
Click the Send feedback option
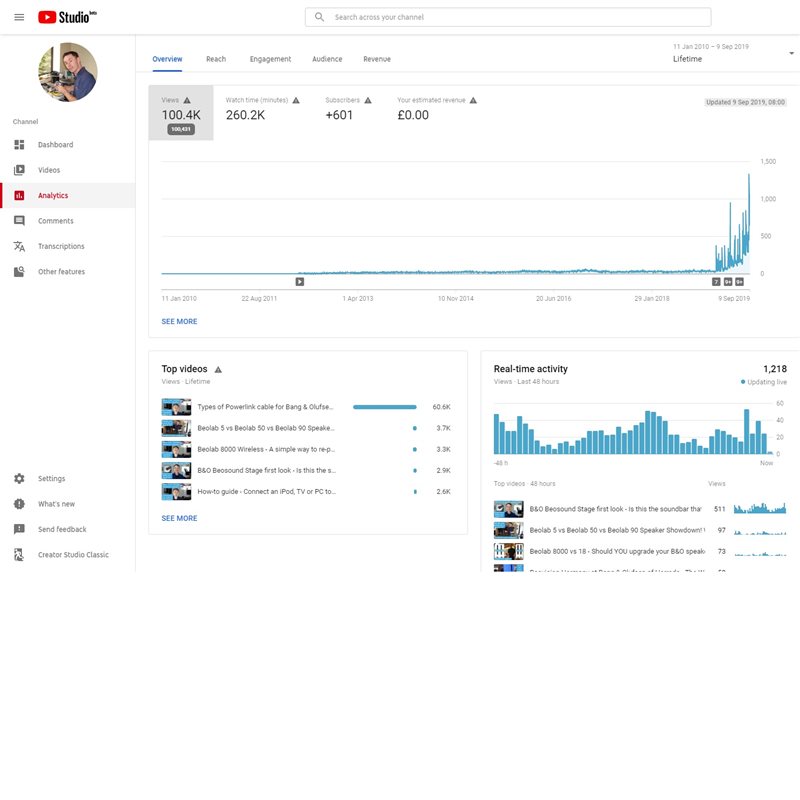[x=62, y=530]
